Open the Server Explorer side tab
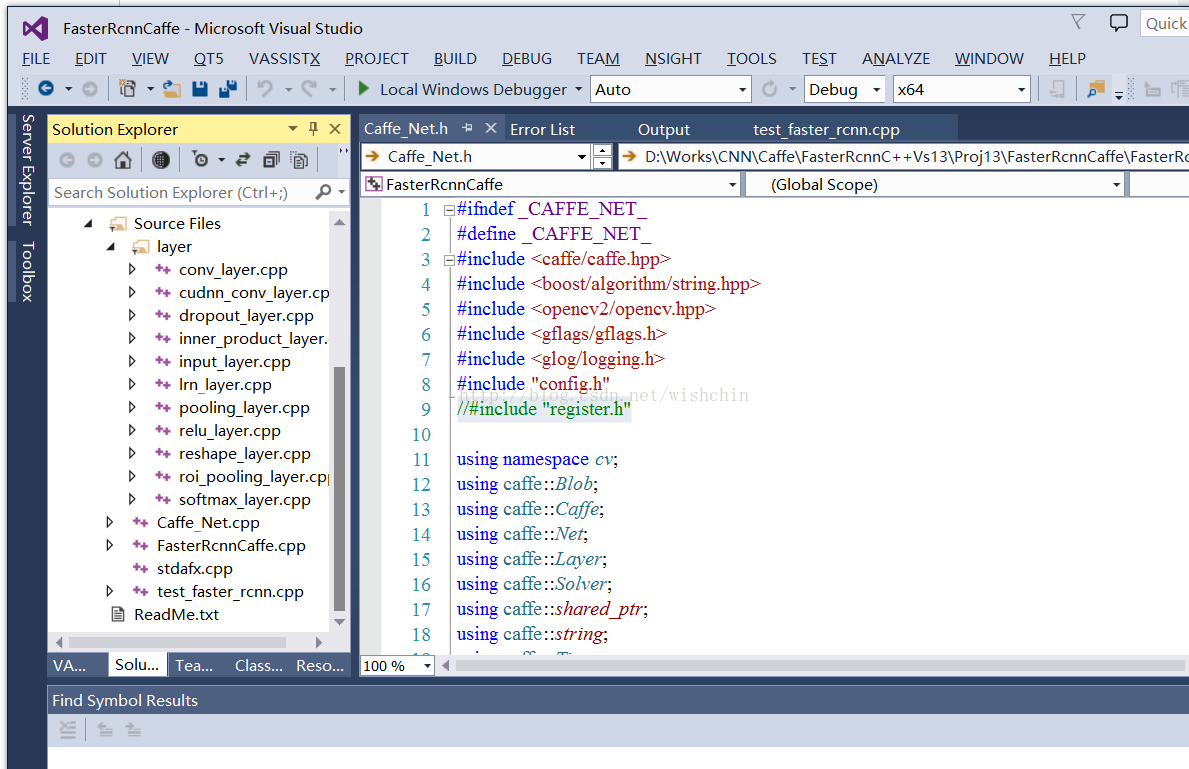The height and width of the screenshot is (769, 1189). tap(28, 170)
